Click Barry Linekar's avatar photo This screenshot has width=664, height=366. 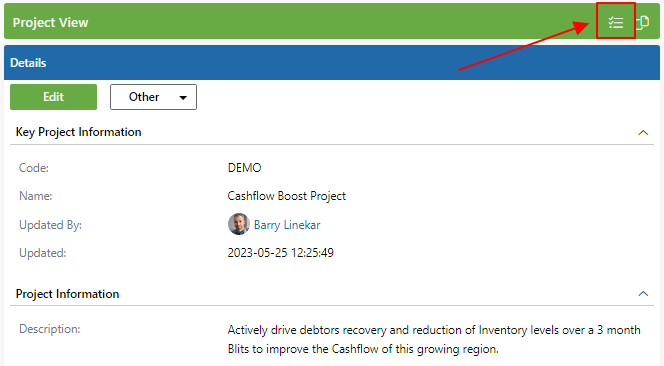239,224
